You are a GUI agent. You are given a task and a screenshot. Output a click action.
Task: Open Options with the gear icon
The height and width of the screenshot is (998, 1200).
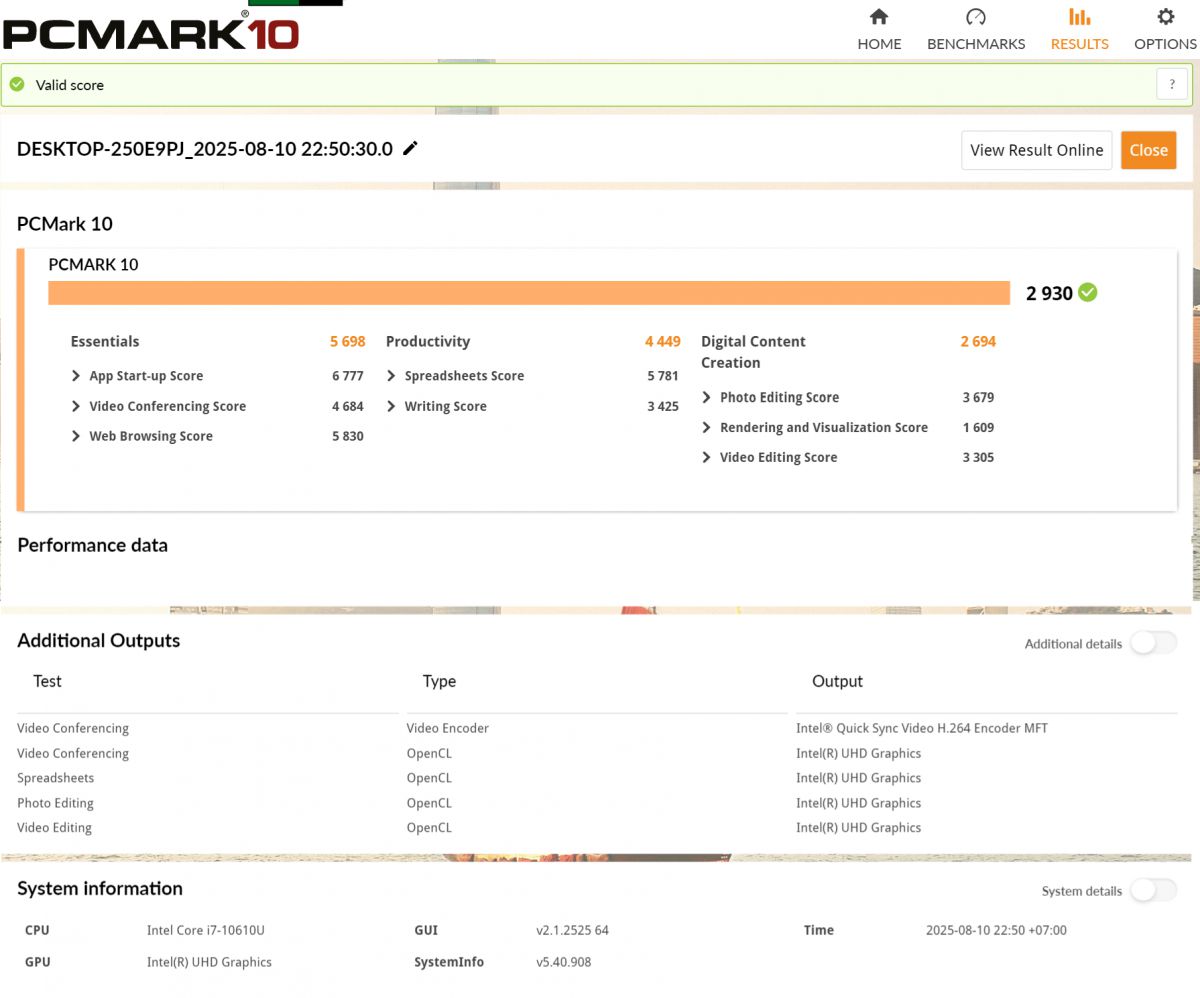1165,17
